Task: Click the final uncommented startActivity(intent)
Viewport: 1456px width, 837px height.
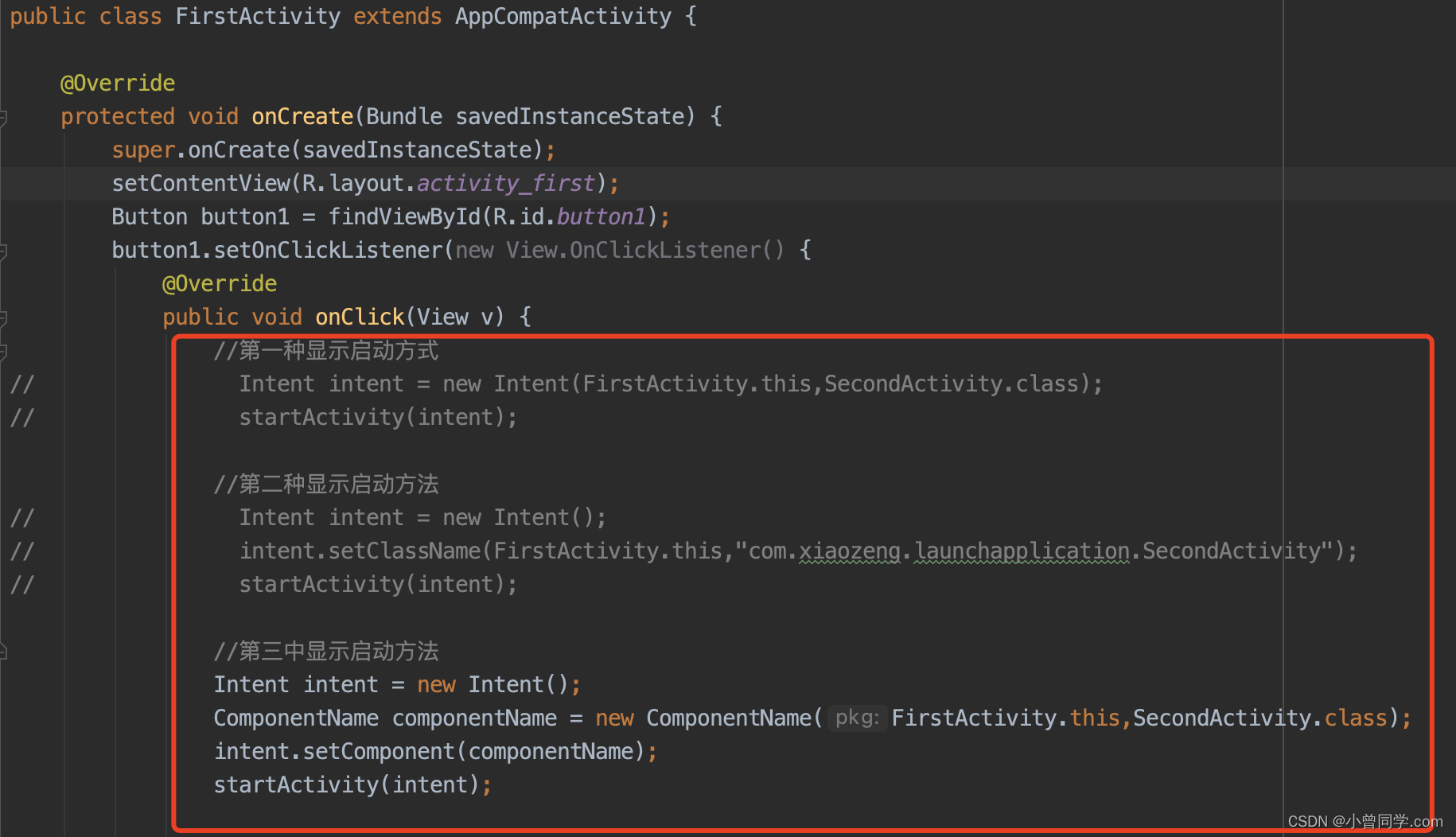Action: pos(347,784)
